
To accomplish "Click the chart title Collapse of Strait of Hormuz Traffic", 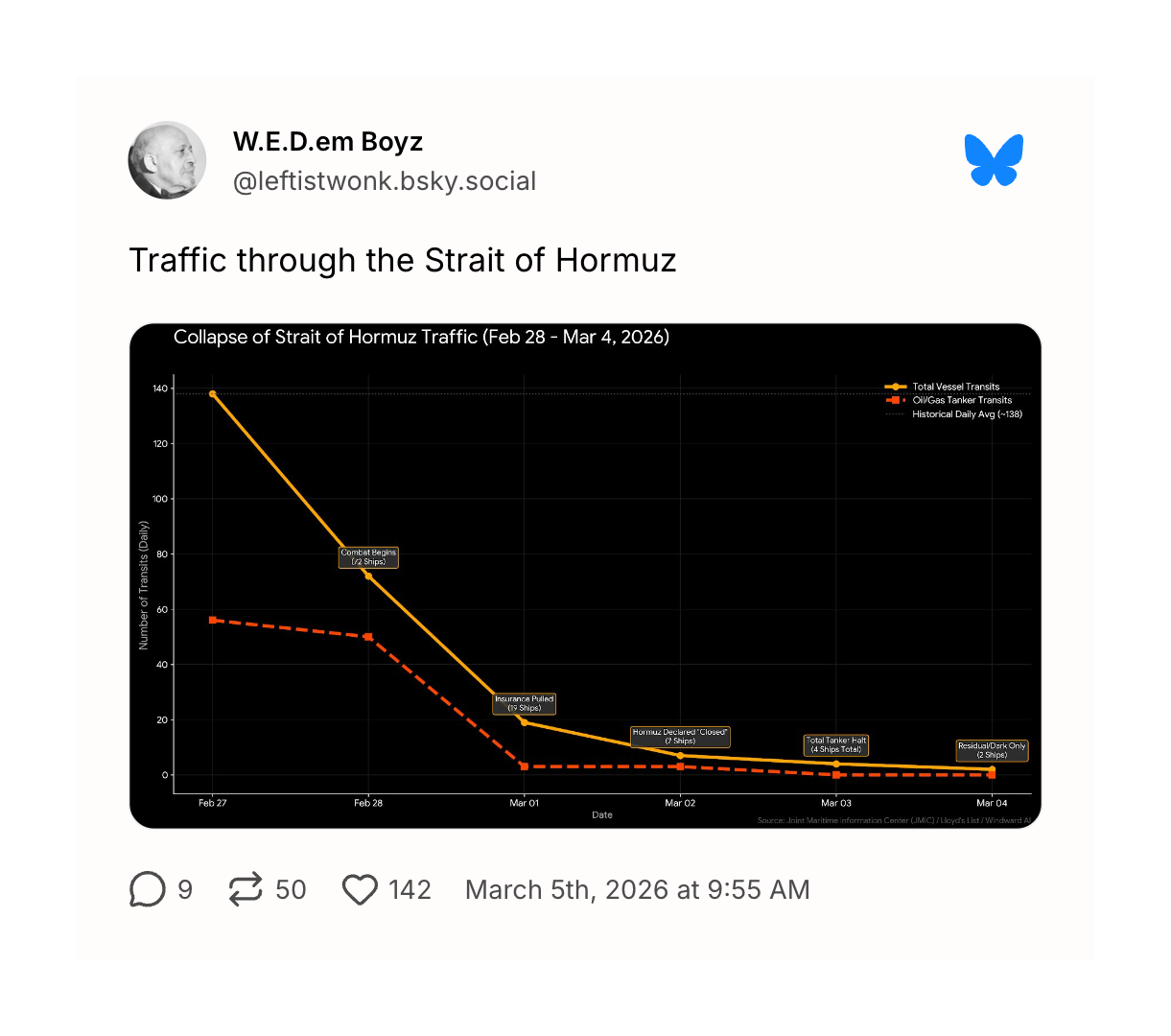I will [421, 337].
